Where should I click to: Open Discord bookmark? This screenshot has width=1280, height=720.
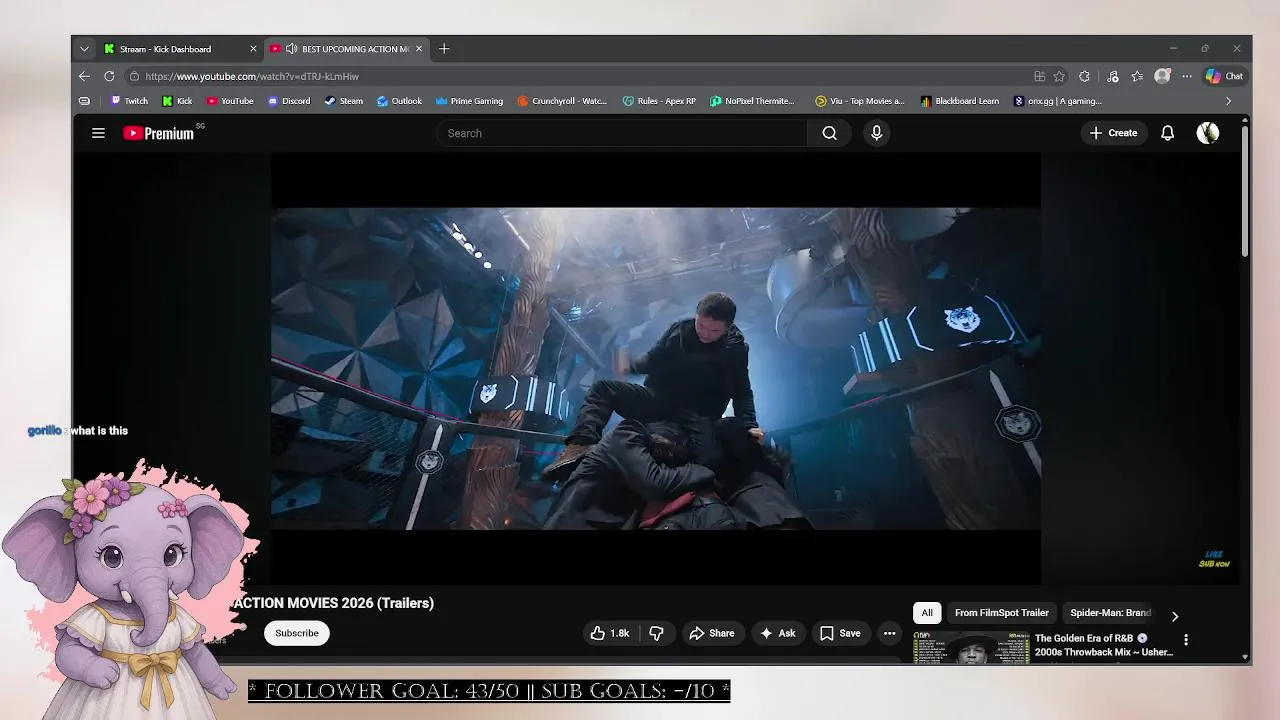tap(289, 101)
